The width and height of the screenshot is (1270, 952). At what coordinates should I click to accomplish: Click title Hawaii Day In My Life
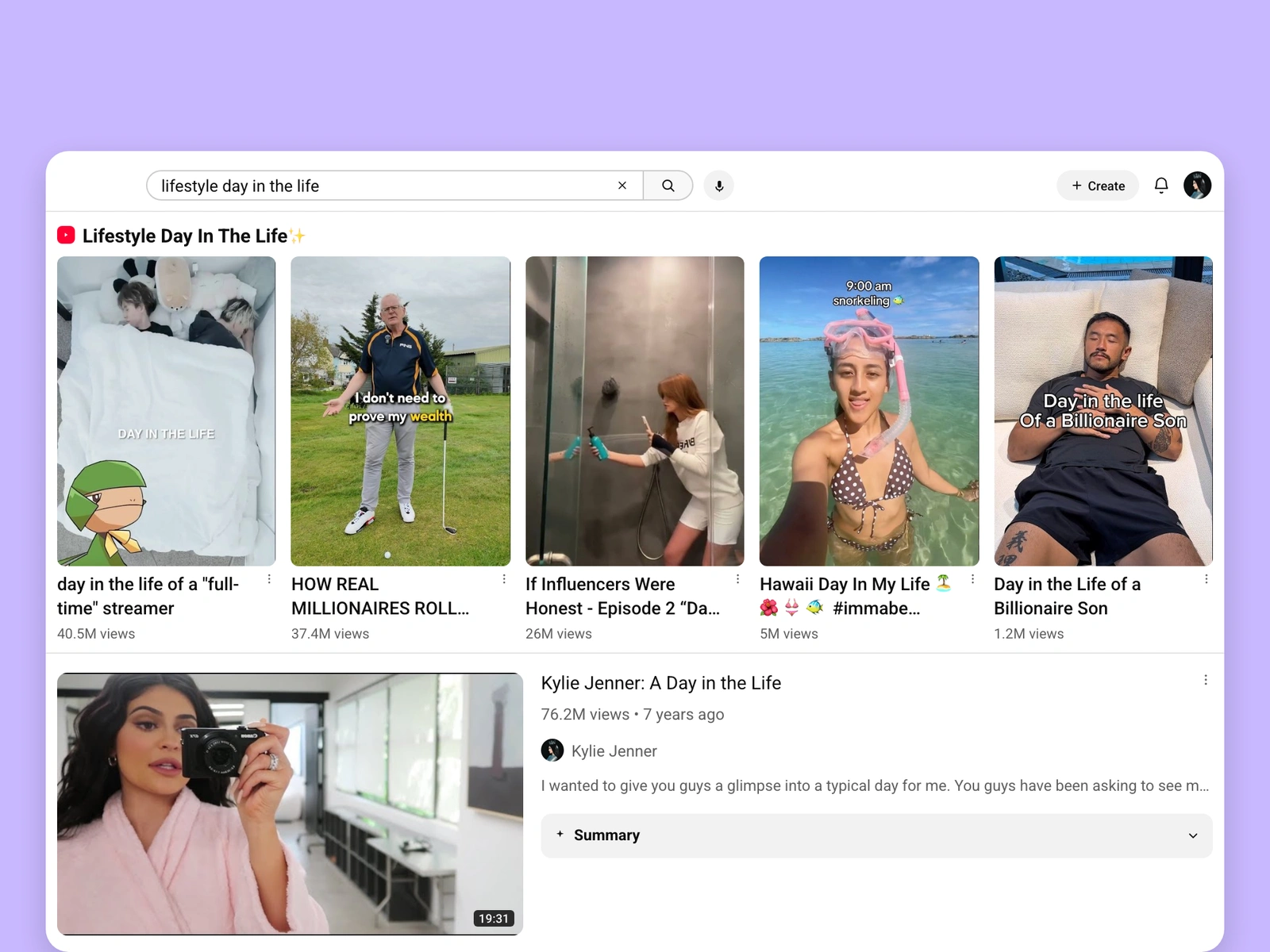click(x=855, y=596)
